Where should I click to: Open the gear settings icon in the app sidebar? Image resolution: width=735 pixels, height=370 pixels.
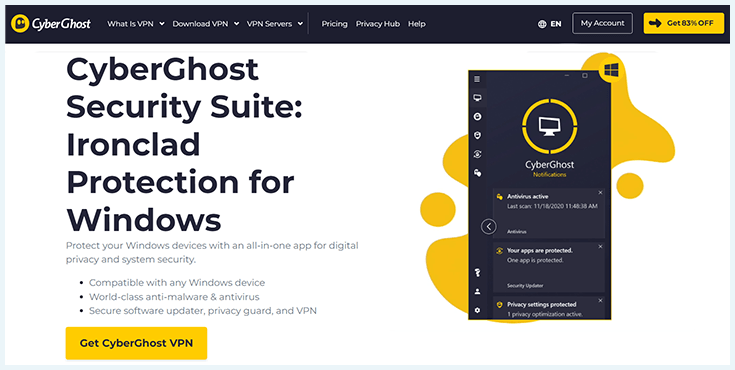[477, 310]
